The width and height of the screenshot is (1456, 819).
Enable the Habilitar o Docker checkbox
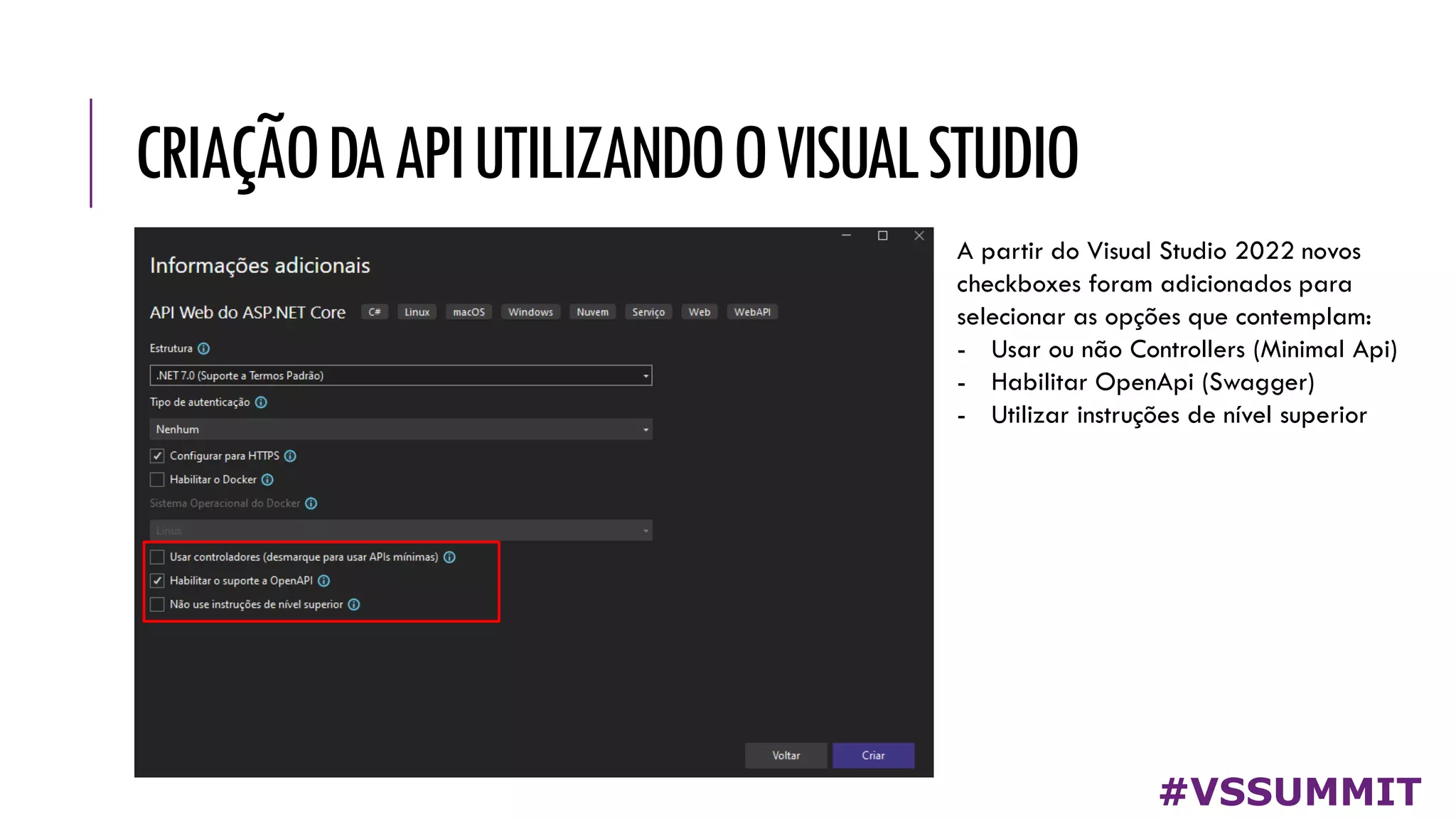click(157, 480)
